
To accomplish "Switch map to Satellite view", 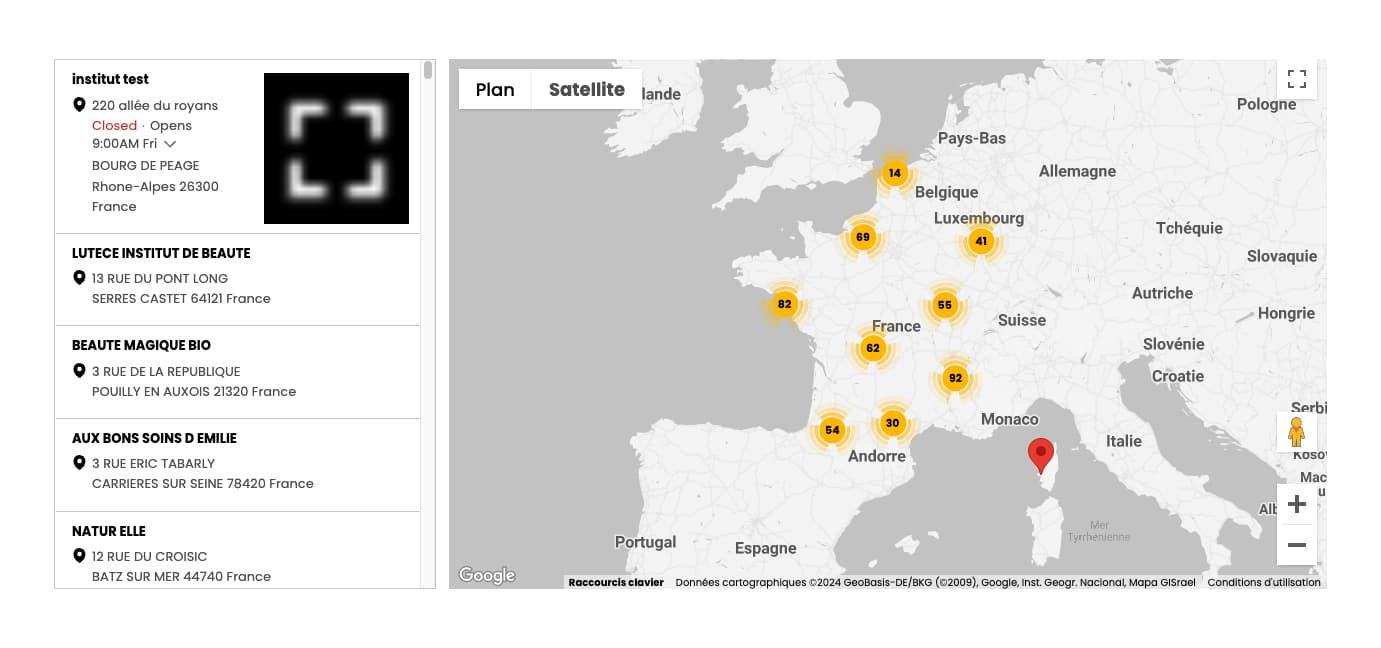I will (586, 89).
